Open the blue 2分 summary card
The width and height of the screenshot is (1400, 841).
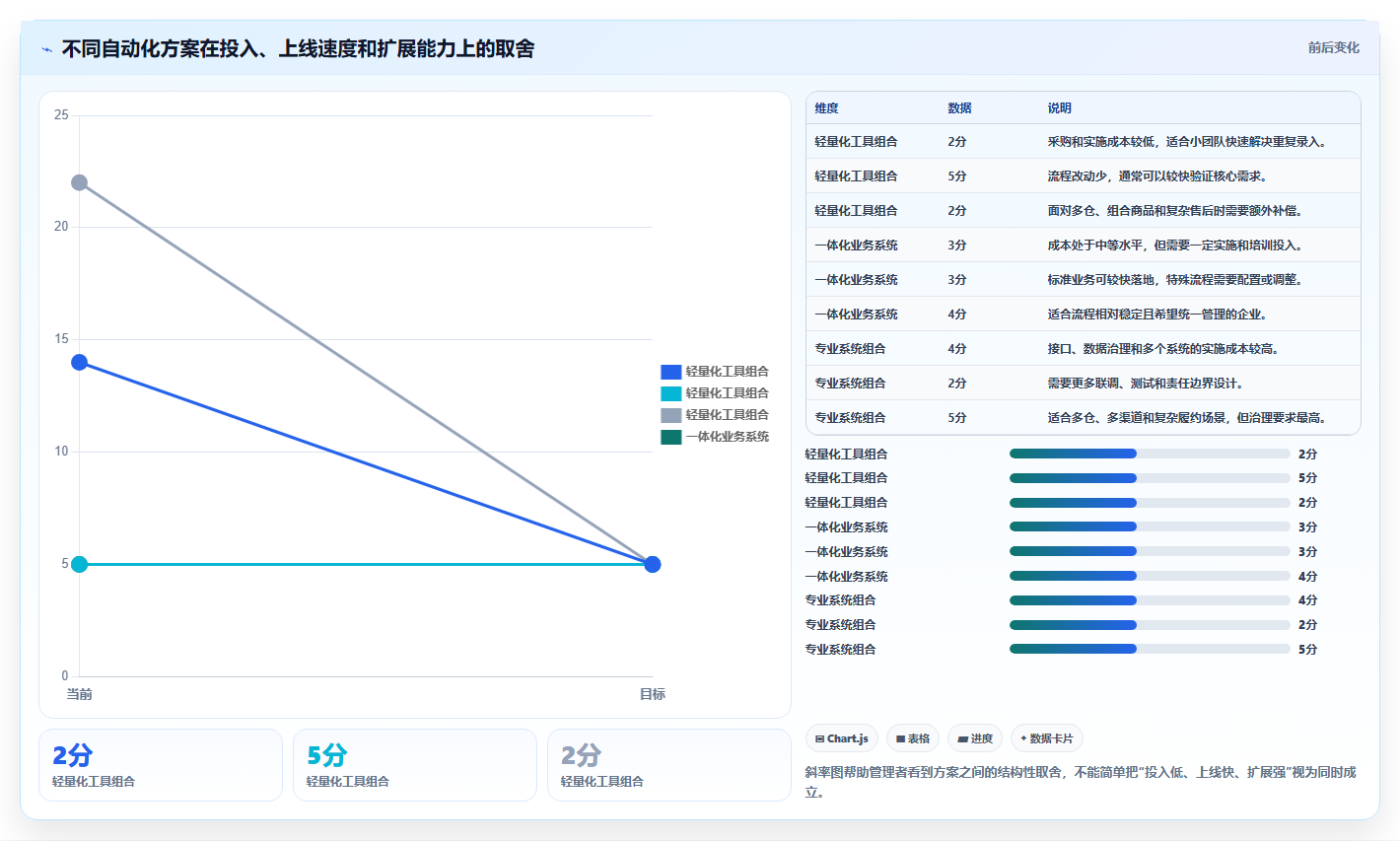pos(161,765)
